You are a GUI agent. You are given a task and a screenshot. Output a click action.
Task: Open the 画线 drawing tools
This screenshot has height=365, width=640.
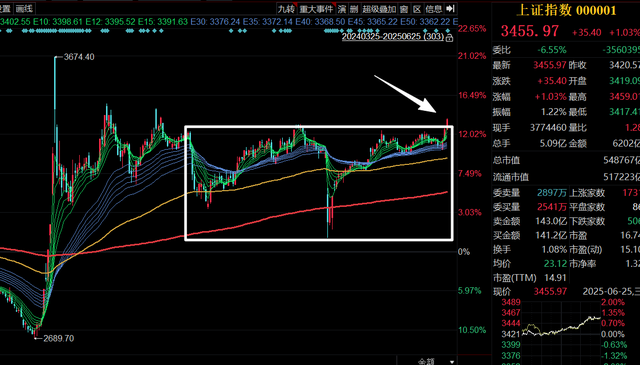point(24,9)
